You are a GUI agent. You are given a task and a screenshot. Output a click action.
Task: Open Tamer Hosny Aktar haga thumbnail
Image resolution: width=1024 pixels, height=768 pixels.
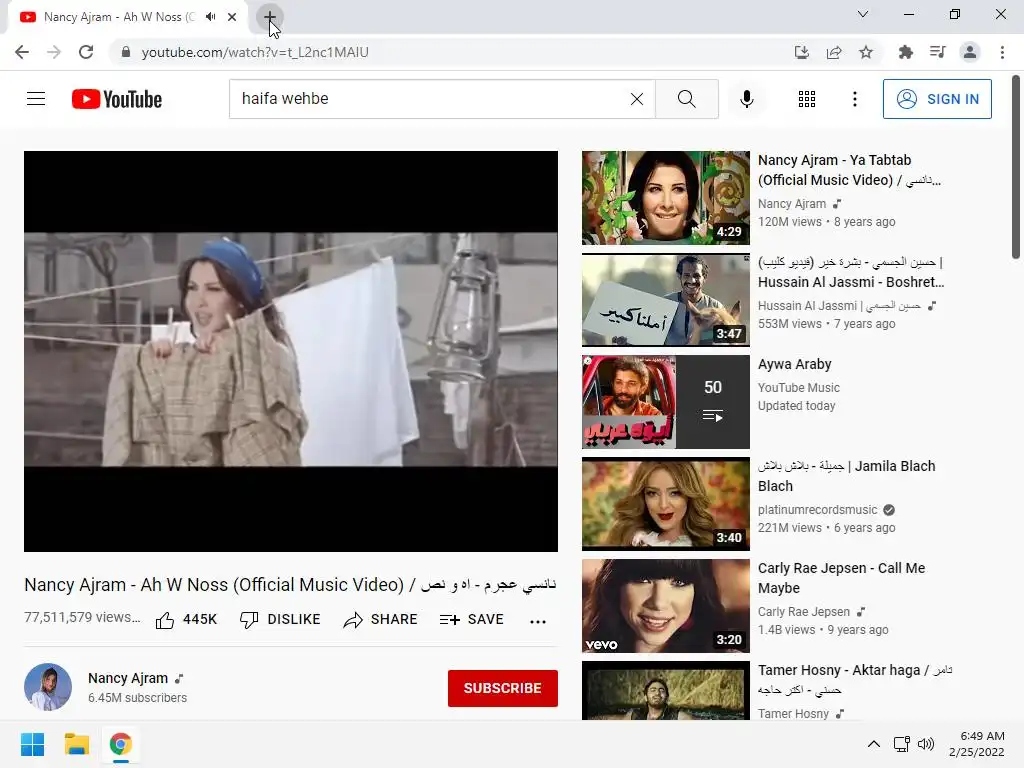665,690
